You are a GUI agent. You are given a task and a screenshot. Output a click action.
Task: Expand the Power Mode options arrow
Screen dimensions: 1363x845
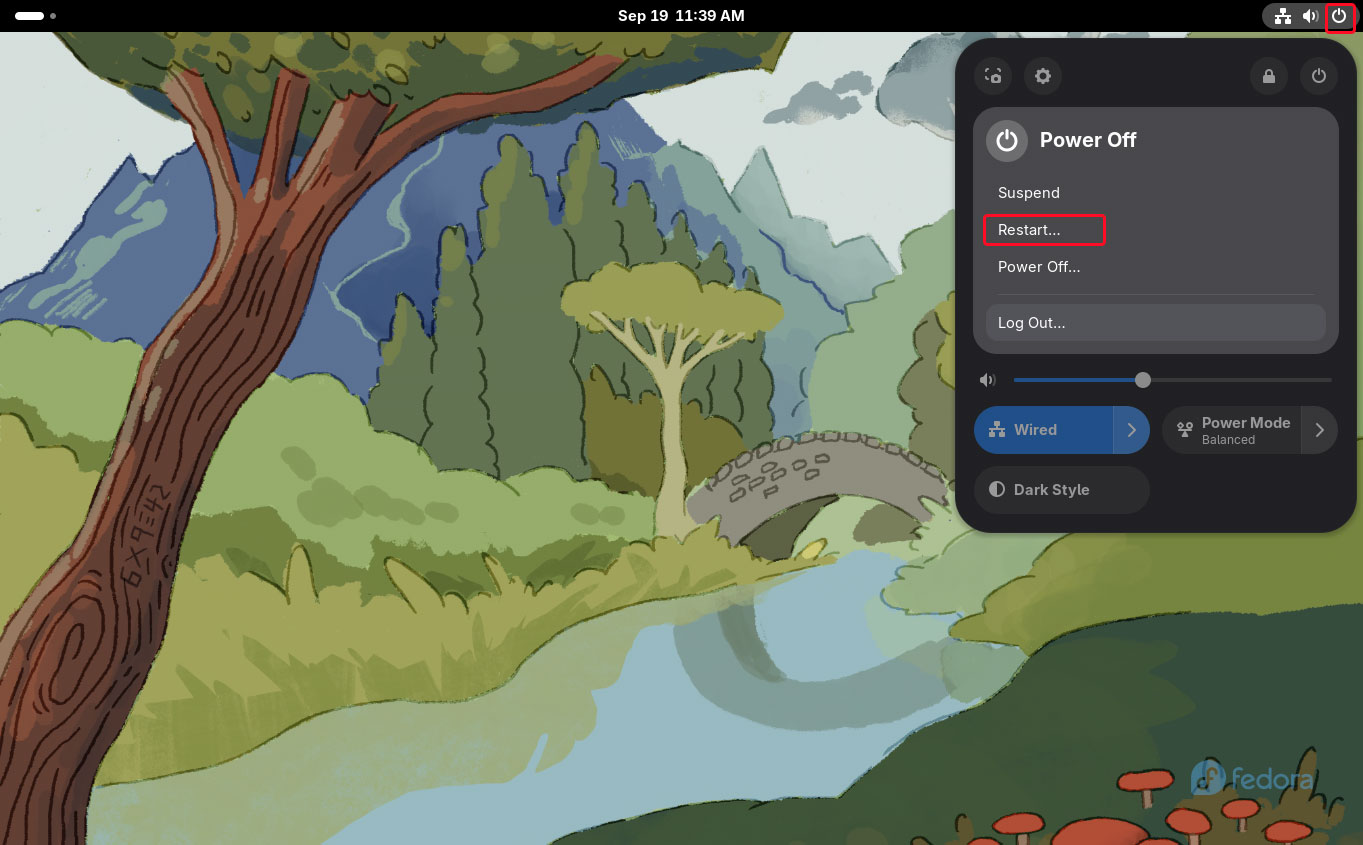(1320, 430)
